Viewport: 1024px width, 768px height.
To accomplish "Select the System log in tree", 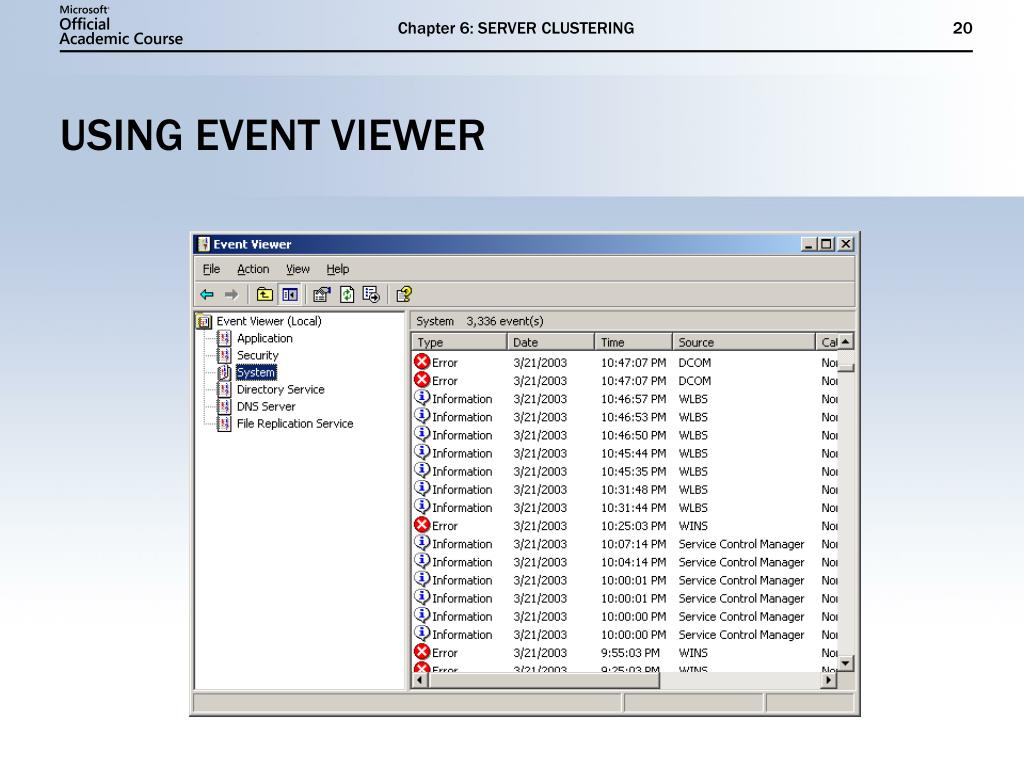I will click(256, 372).
